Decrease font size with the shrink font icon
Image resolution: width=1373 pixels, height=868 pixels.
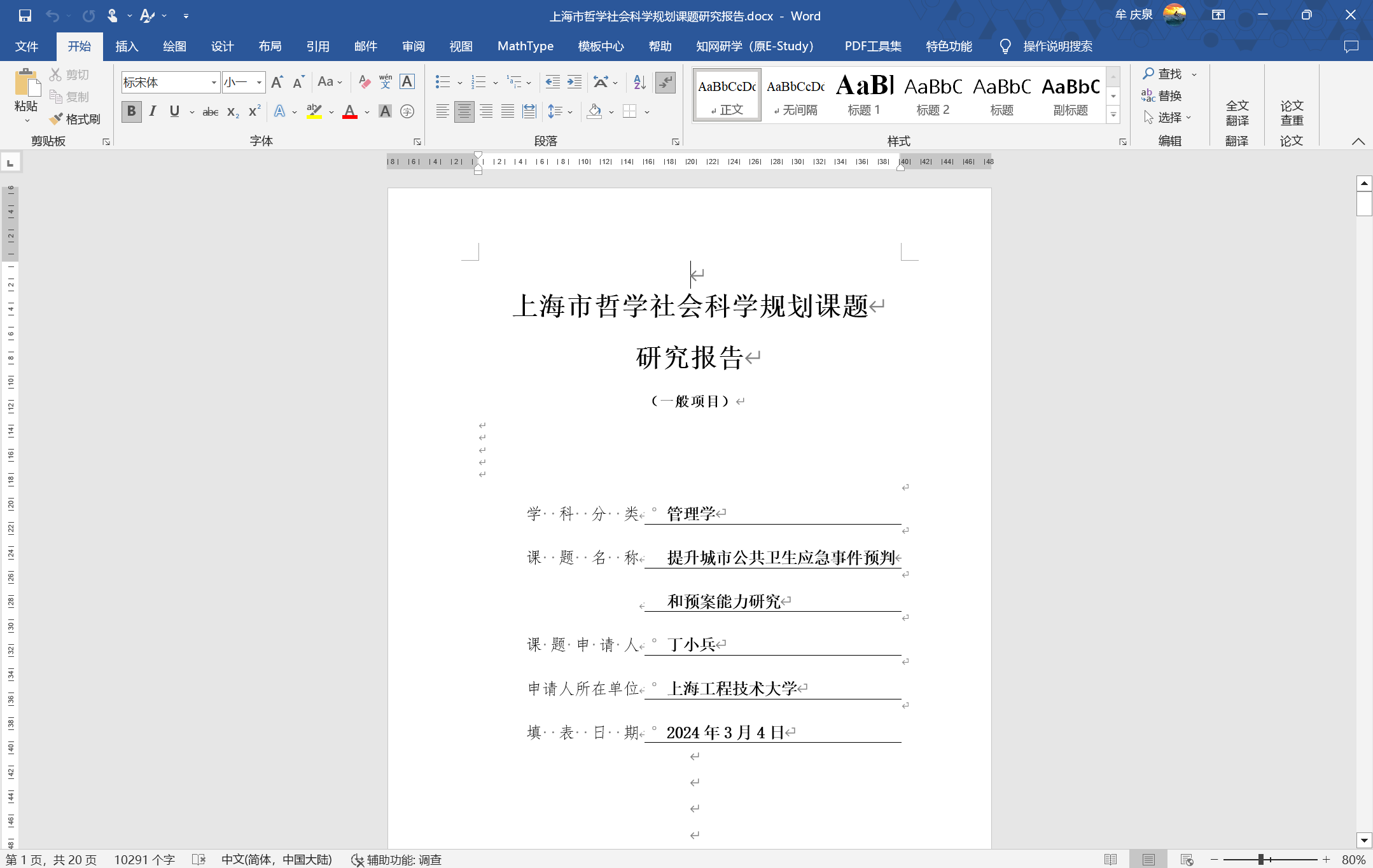click(298, 82)
